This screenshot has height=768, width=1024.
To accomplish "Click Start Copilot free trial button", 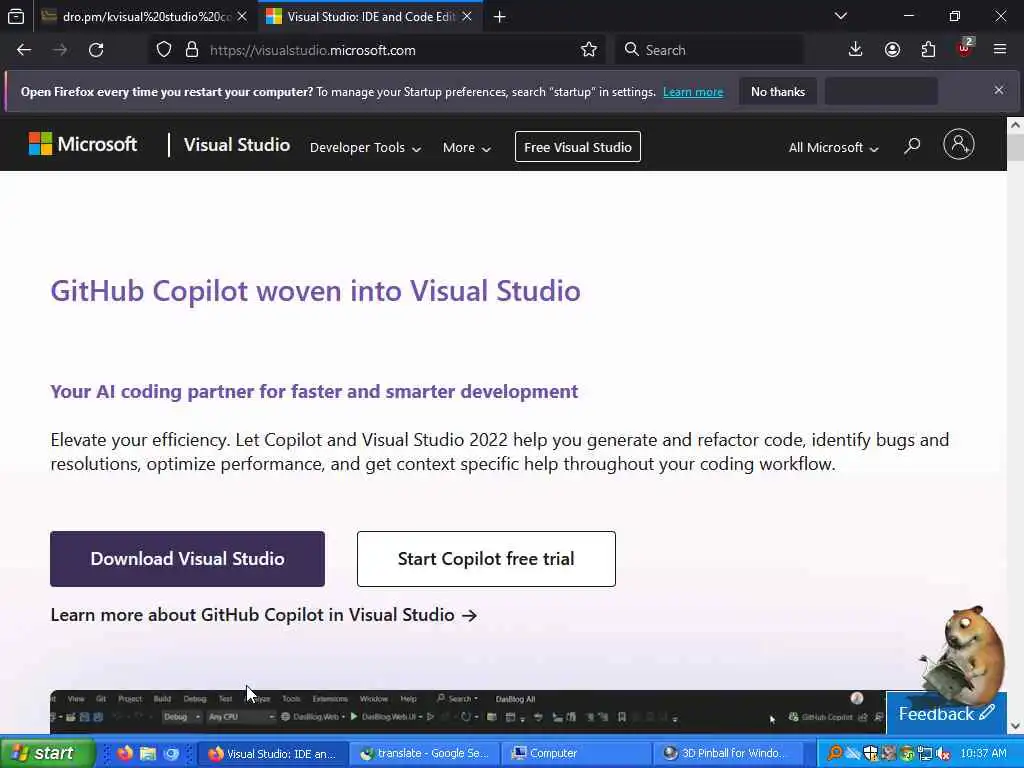I will [486, 558].
